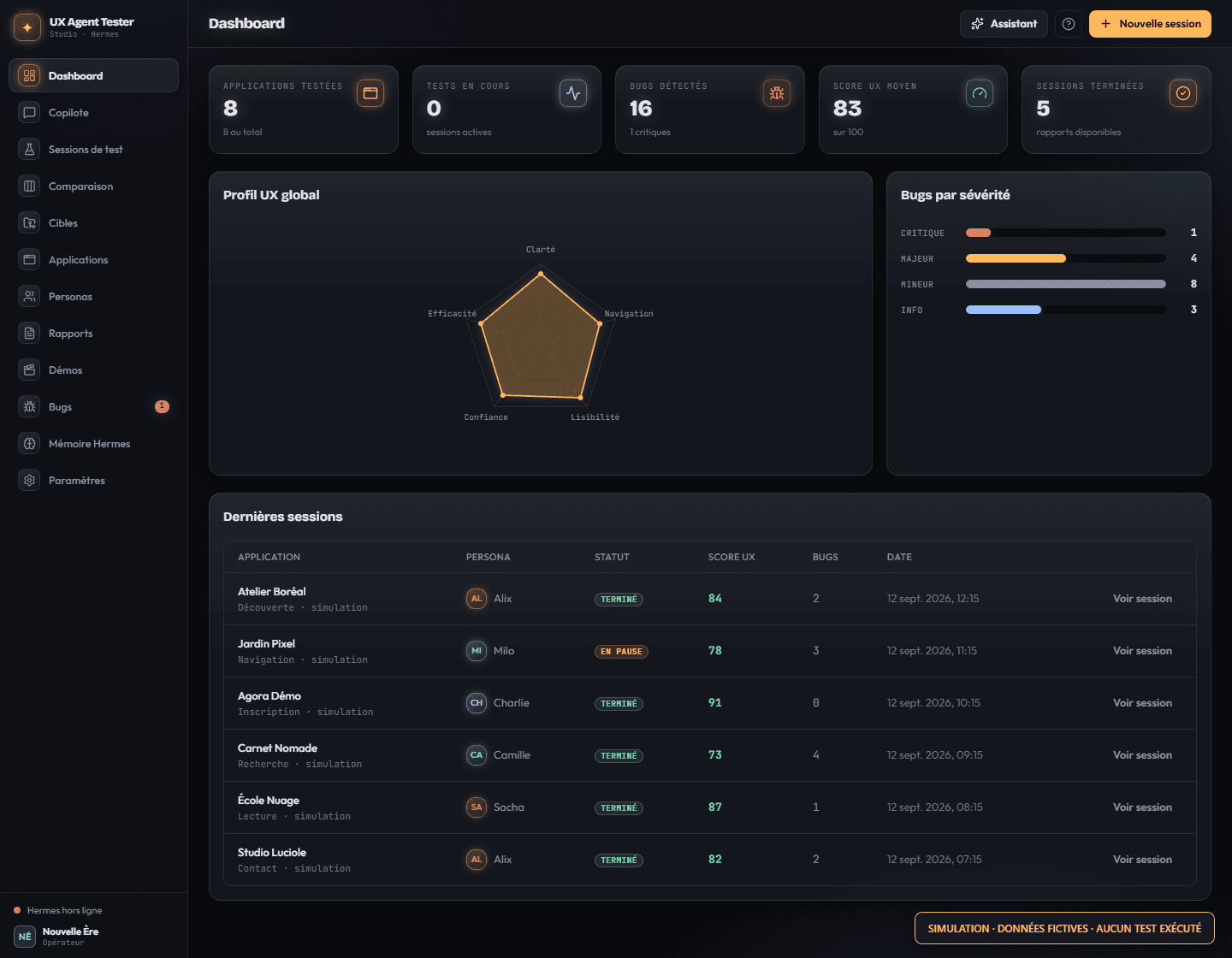Open the help question-mark icon

click(x=1069, y=24)
